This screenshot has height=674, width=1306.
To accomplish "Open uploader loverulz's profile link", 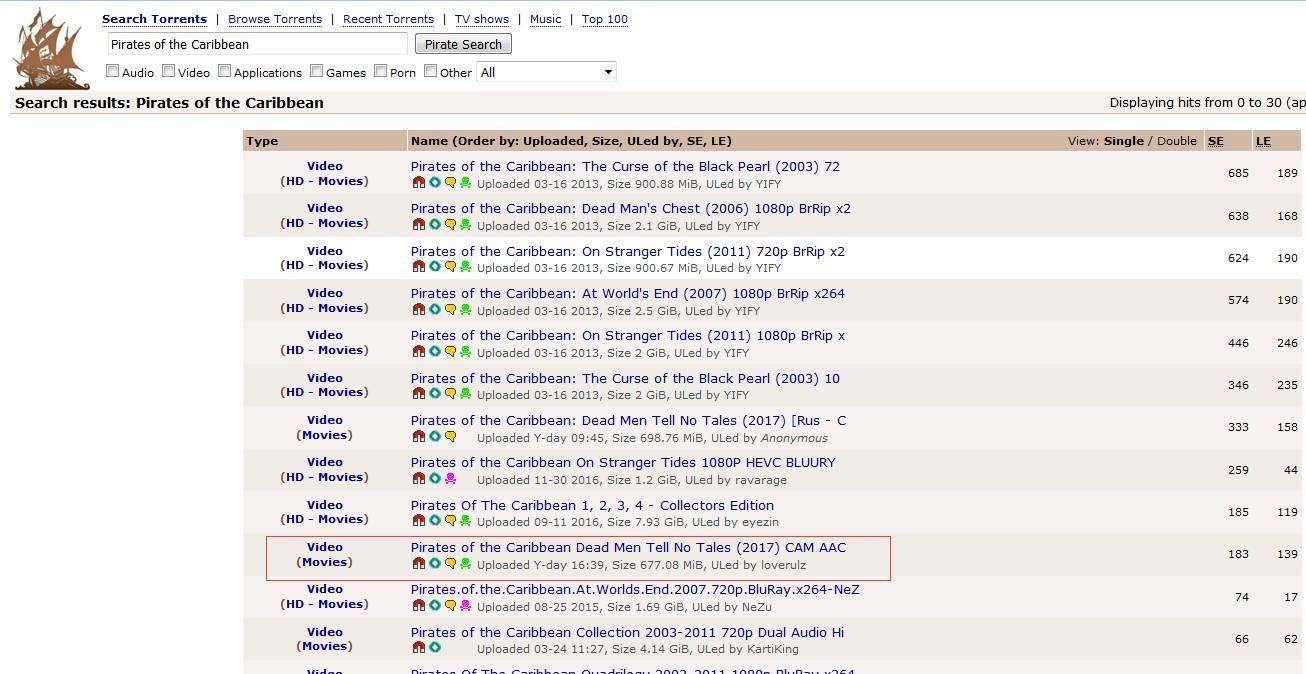I will [783, 565].
